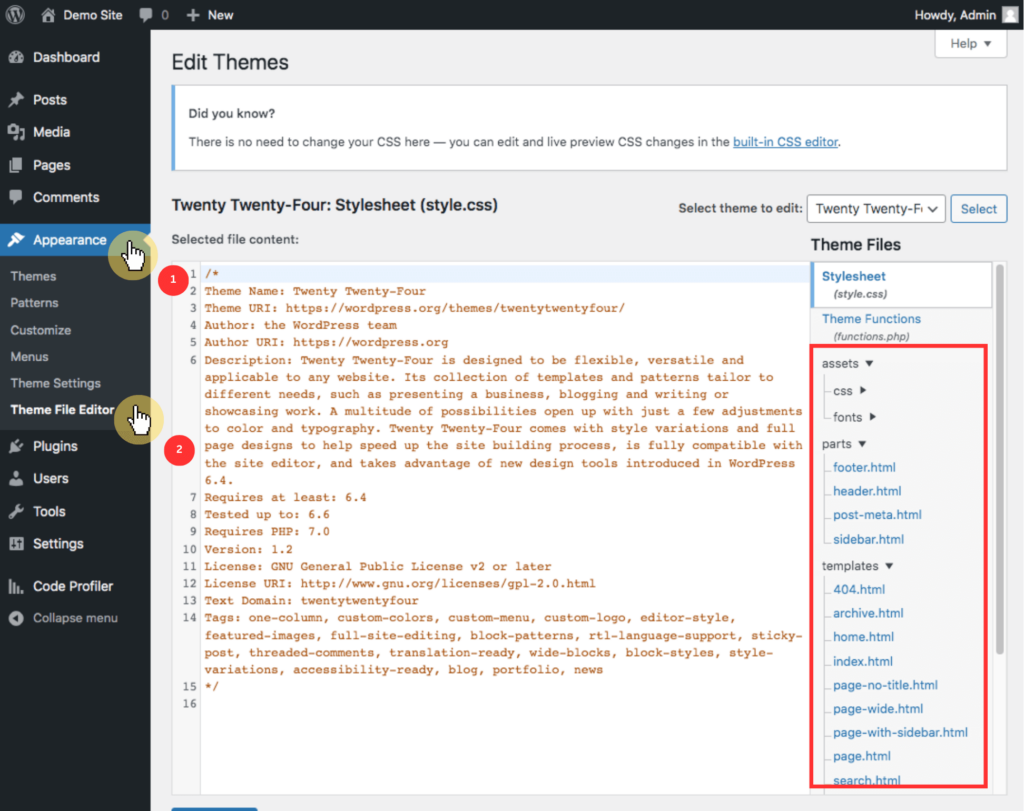Click the Collapse menu arrow icon
The image size is (1024, 811).
[x=16, y=618]
